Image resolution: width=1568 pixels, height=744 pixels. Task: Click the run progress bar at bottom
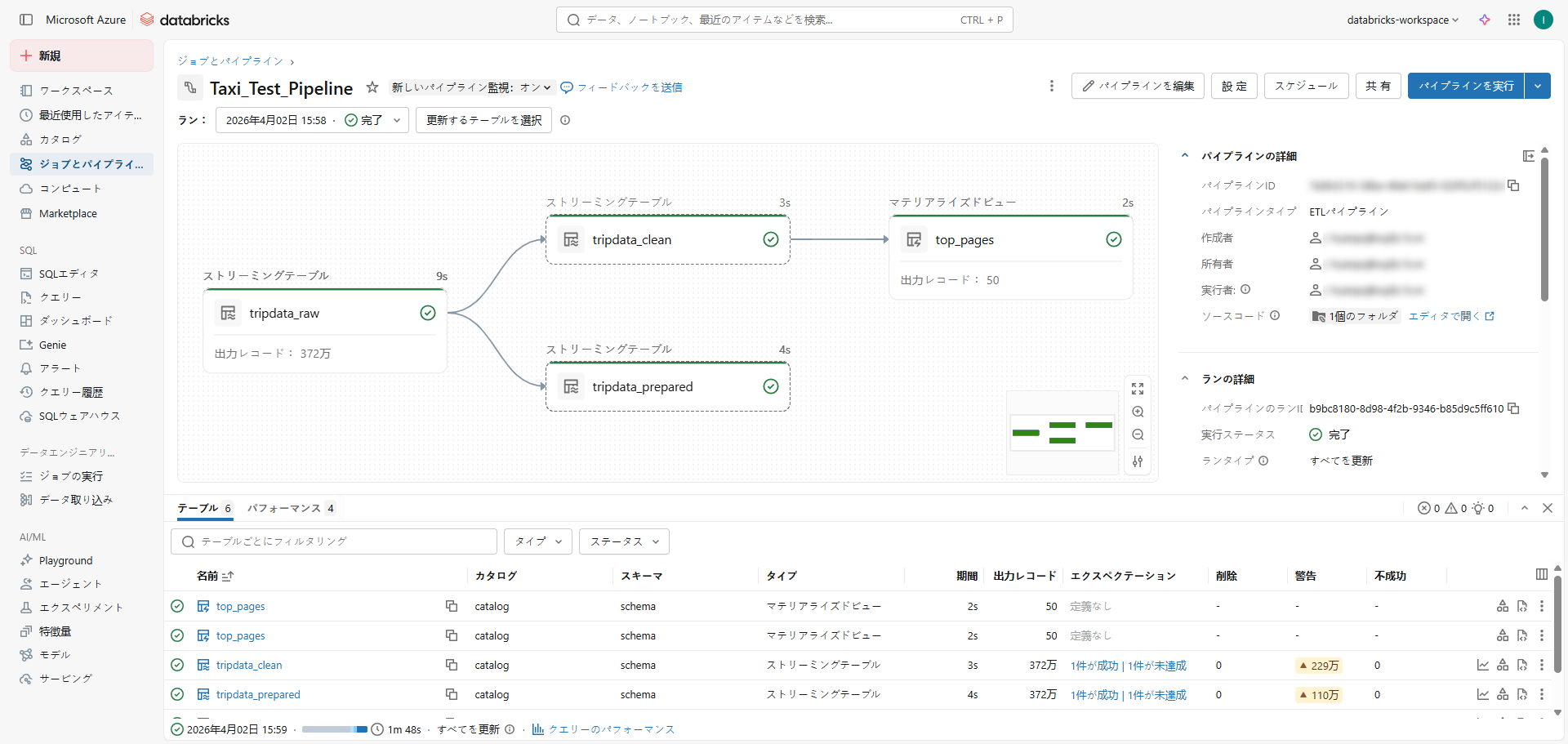334,729
